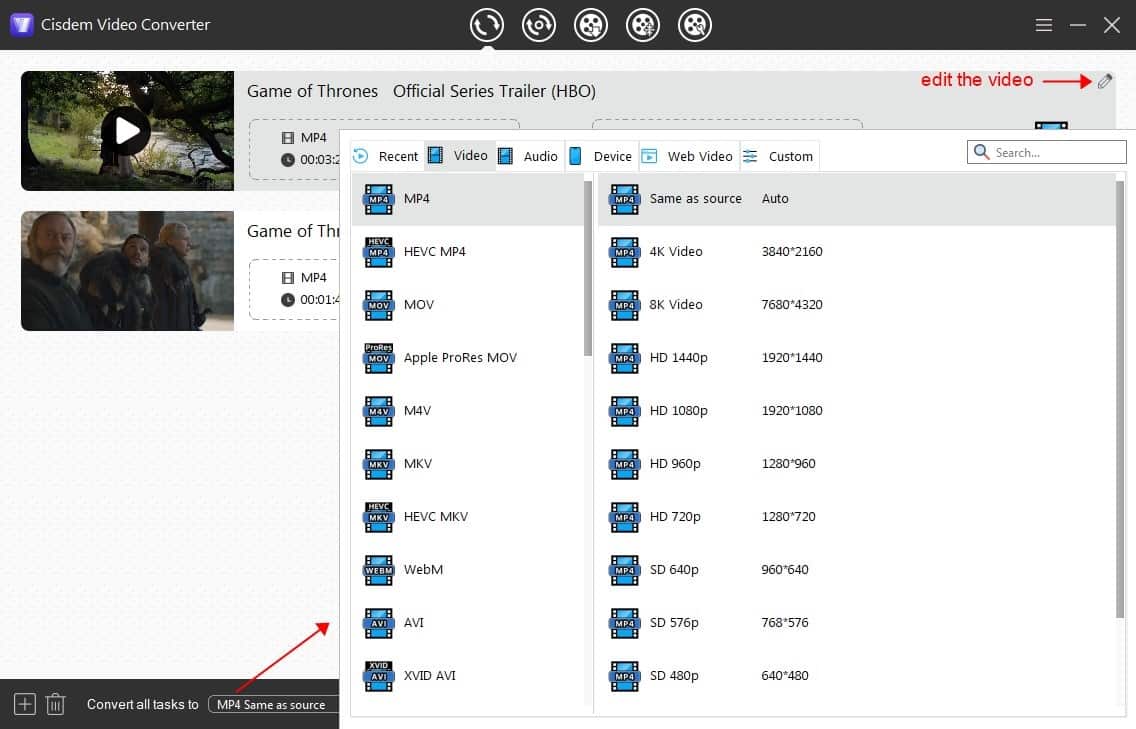Select the Custom format tab
1136x729 pixels.
pos(779,156)
